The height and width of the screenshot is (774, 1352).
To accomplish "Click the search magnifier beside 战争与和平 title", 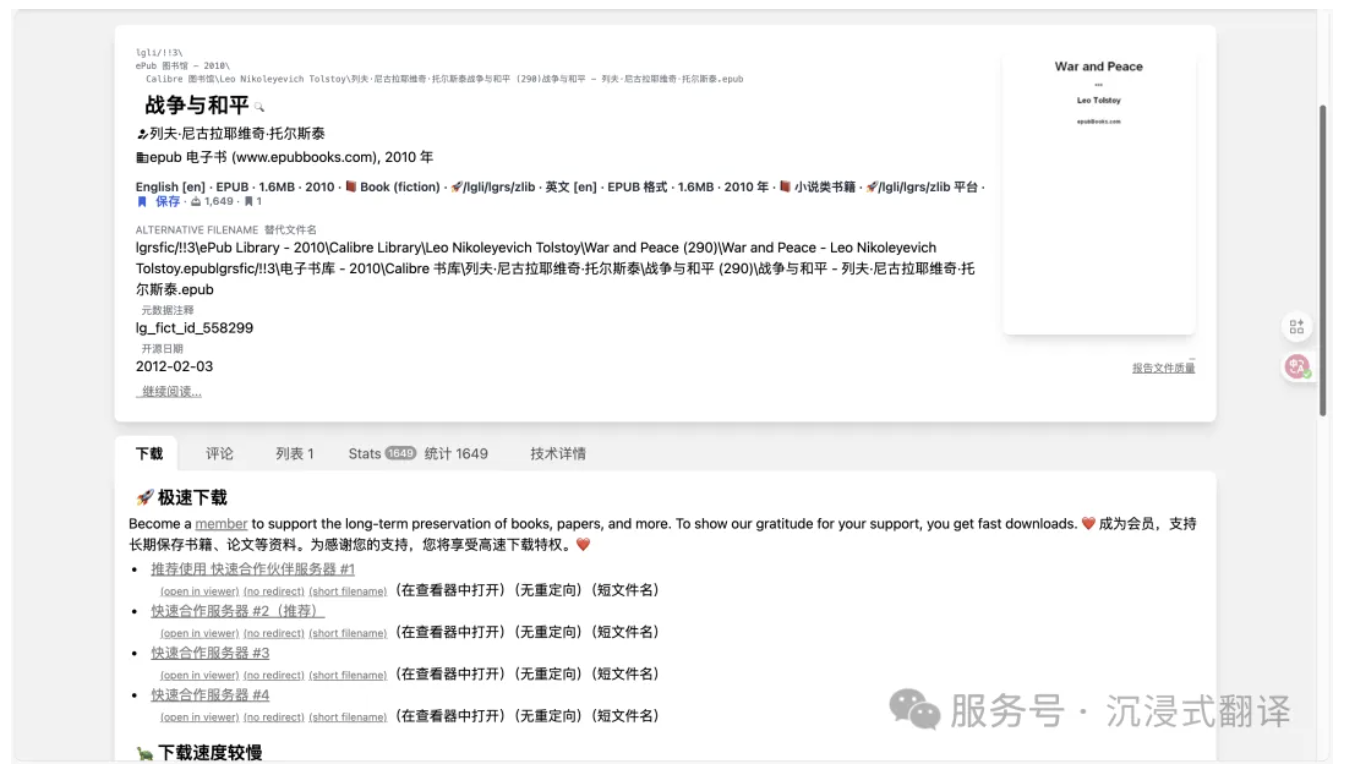I will tap(259, 107).
